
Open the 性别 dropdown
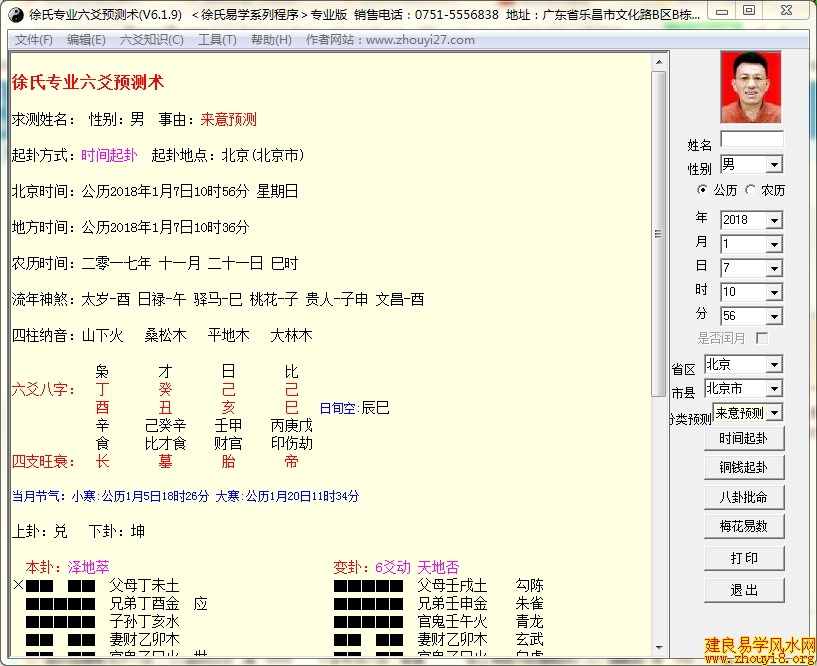pyautogui.click(x=773, y=165)
